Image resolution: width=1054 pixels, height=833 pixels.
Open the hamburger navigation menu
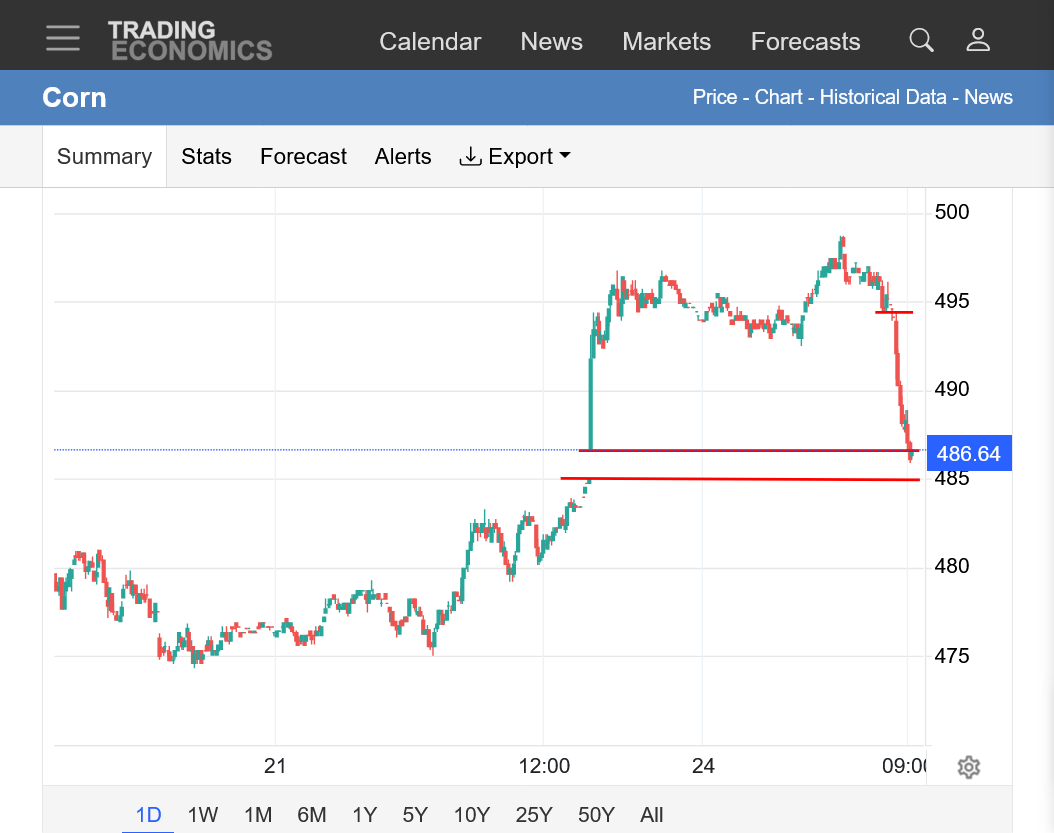pyautogui.click(x=63, y=38)
